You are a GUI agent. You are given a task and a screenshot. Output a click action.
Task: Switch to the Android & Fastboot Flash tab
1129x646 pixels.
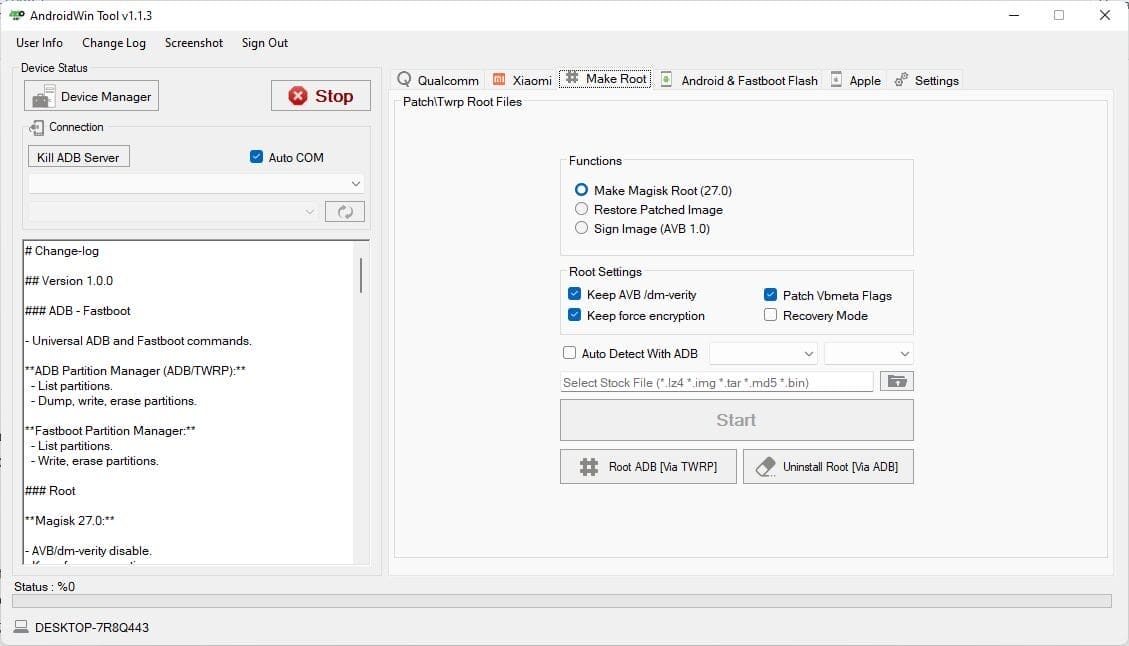(739, 78)
